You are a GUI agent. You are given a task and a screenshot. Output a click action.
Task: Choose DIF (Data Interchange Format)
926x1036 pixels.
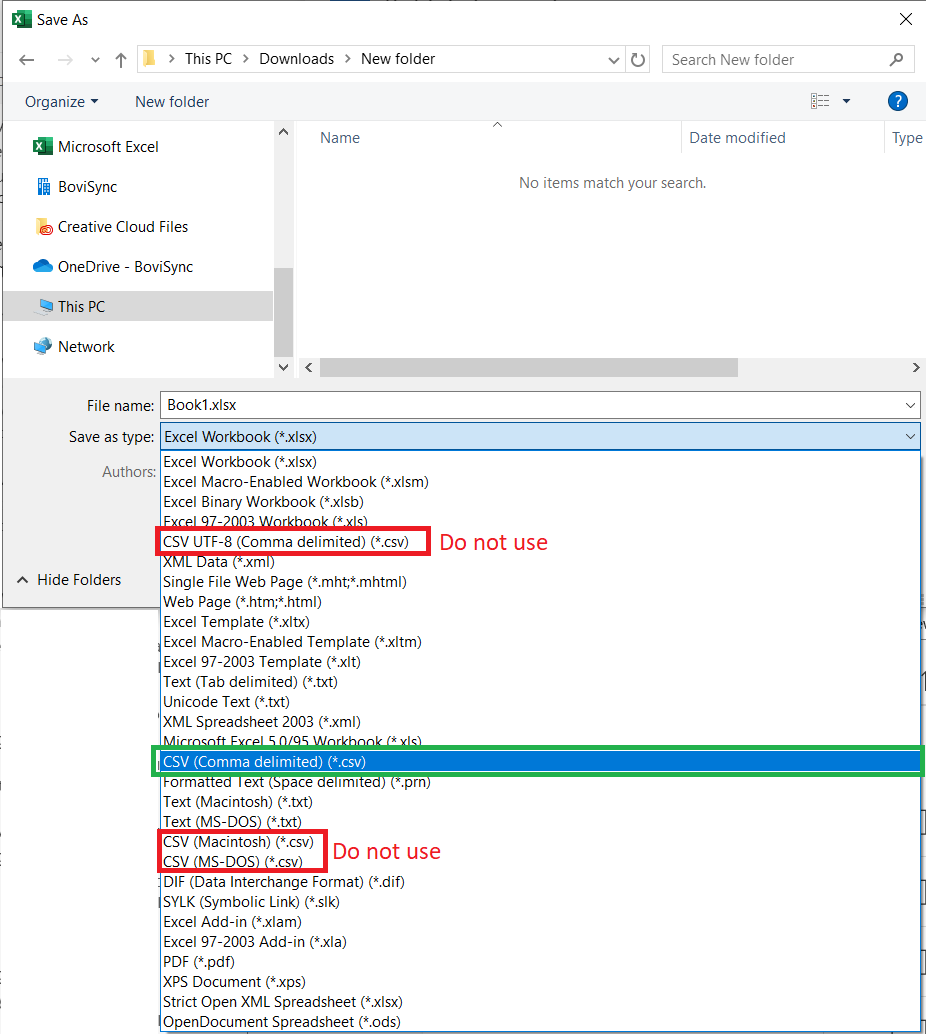(541, 882)
